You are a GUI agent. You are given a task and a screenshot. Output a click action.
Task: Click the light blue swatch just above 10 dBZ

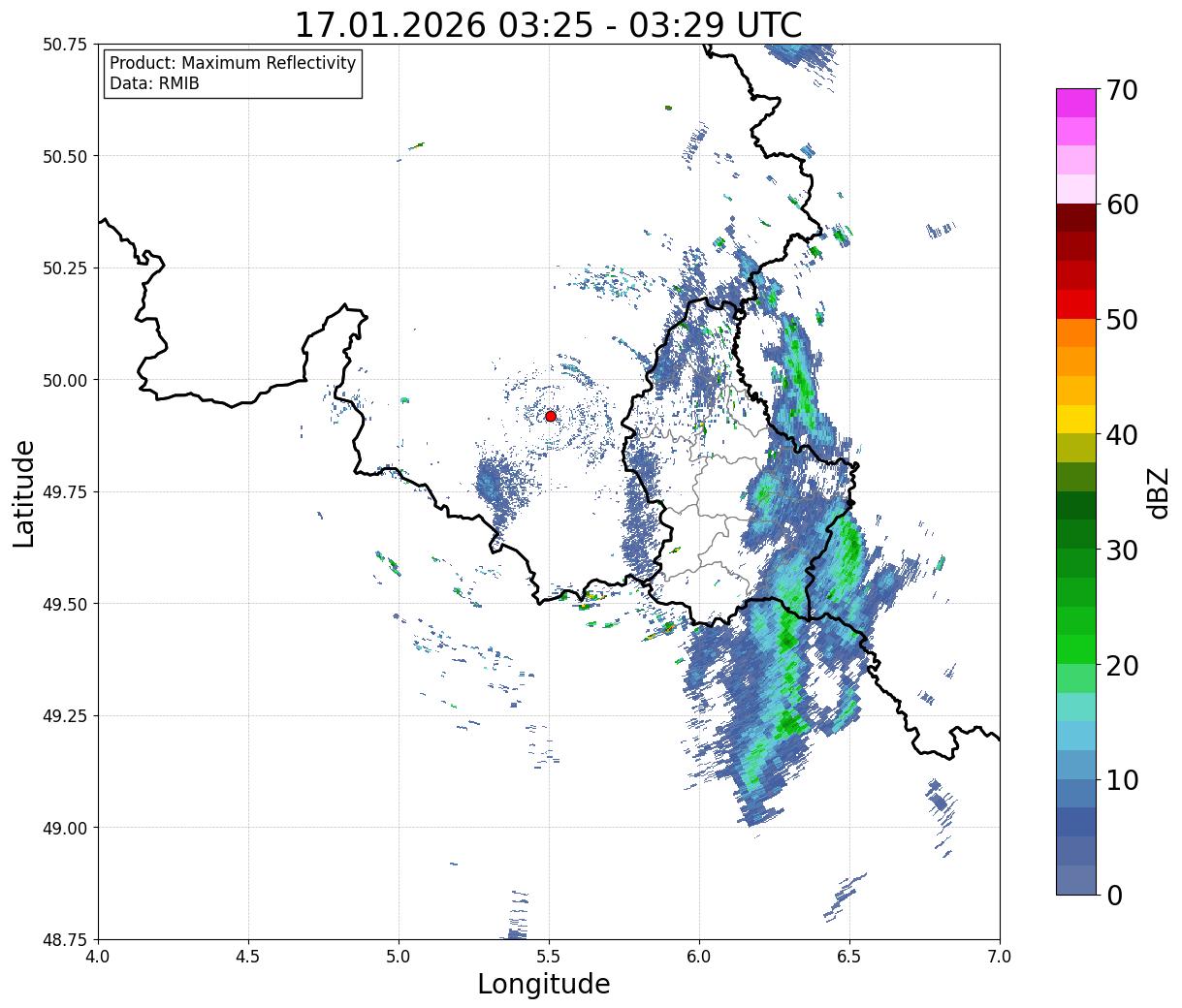(x=1076, y=765)
